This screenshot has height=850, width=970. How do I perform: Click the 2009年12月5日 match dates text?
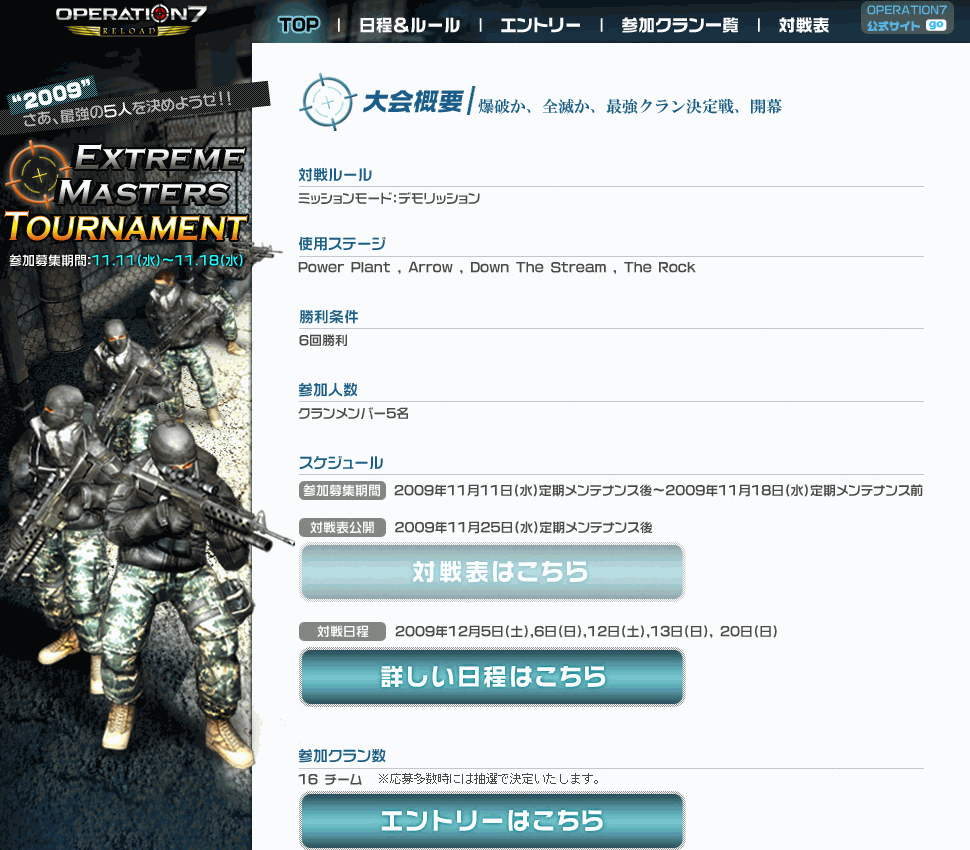(586, 632)
